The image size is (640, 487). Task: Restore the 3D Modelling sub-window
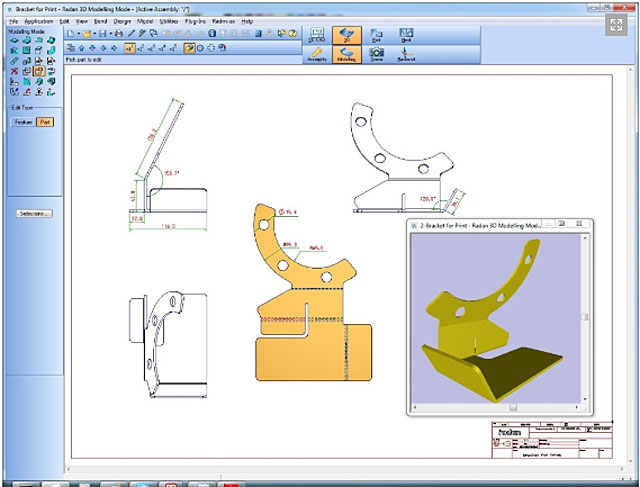pos(562,224)
